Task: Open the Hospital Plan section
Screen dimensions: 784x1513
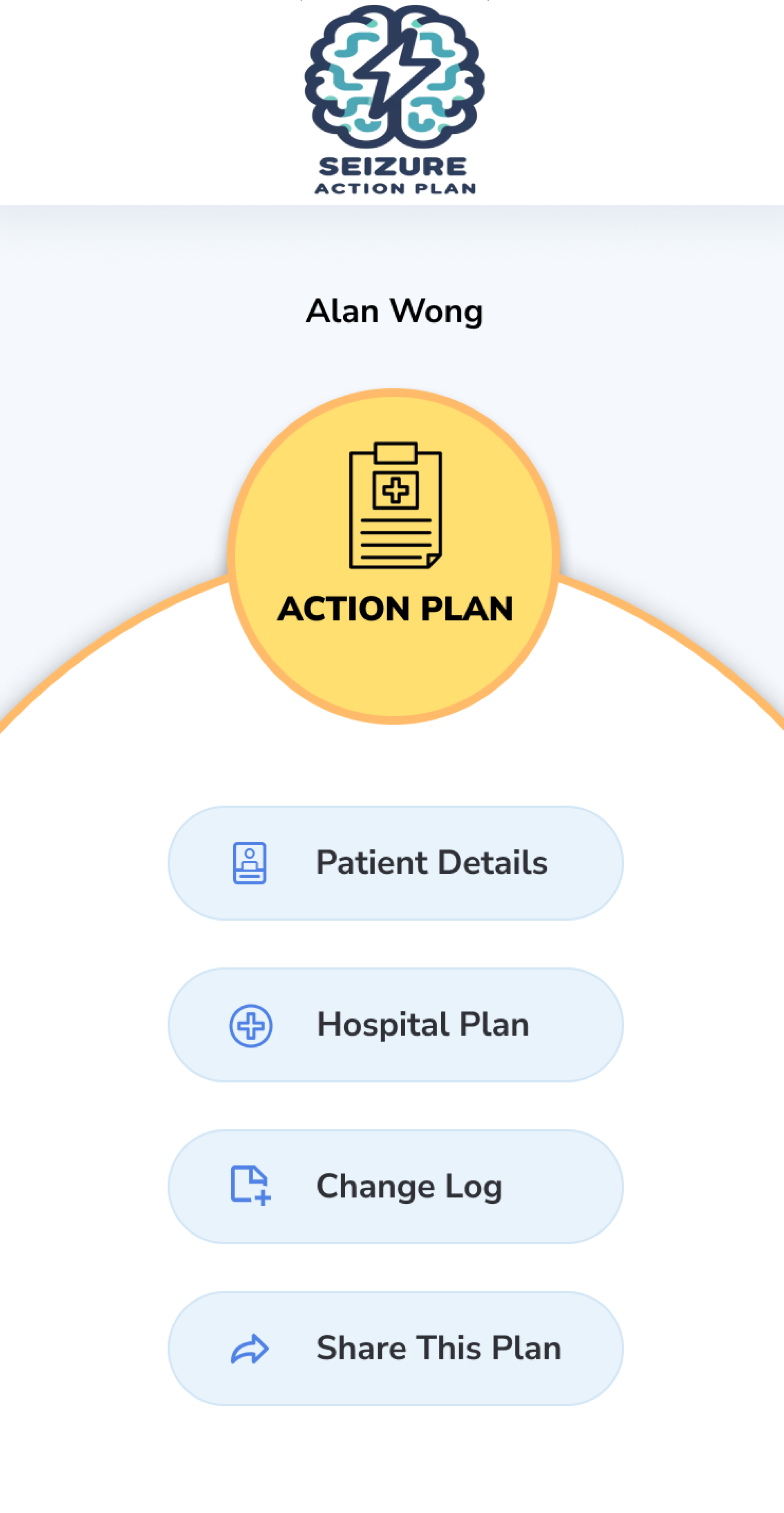Action: click(423, 1025)
